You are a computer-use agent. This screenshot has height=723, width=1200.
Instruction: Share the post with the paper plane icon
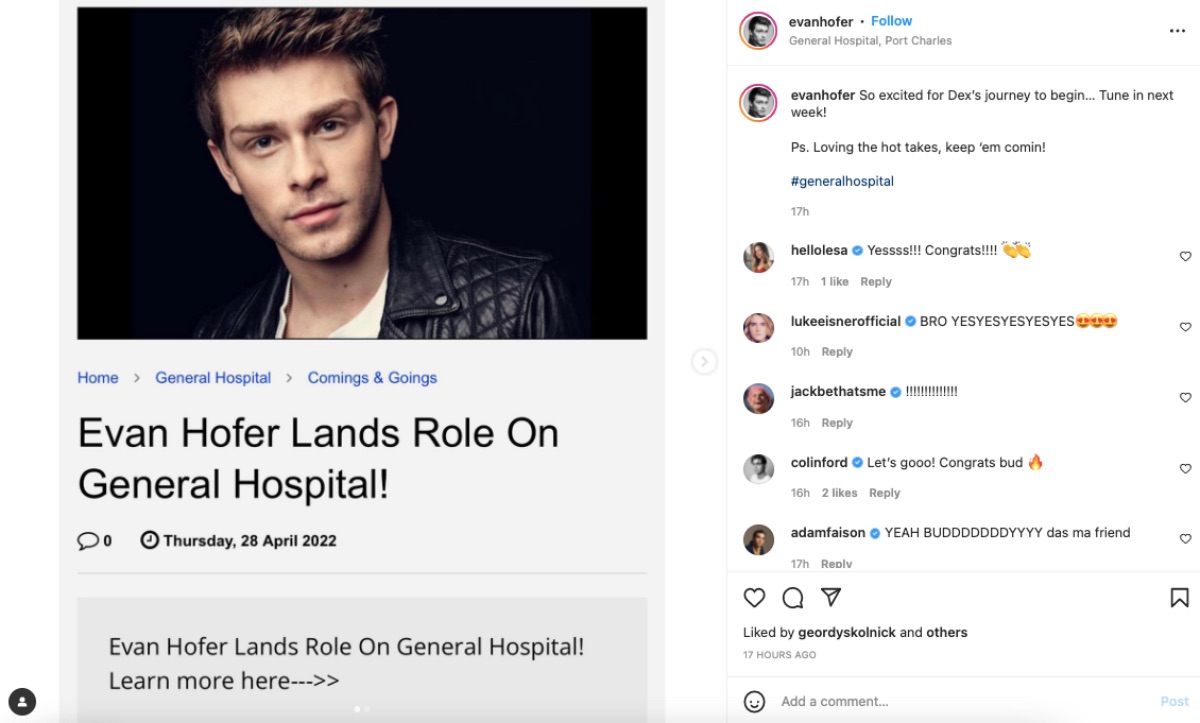(831, 597)
